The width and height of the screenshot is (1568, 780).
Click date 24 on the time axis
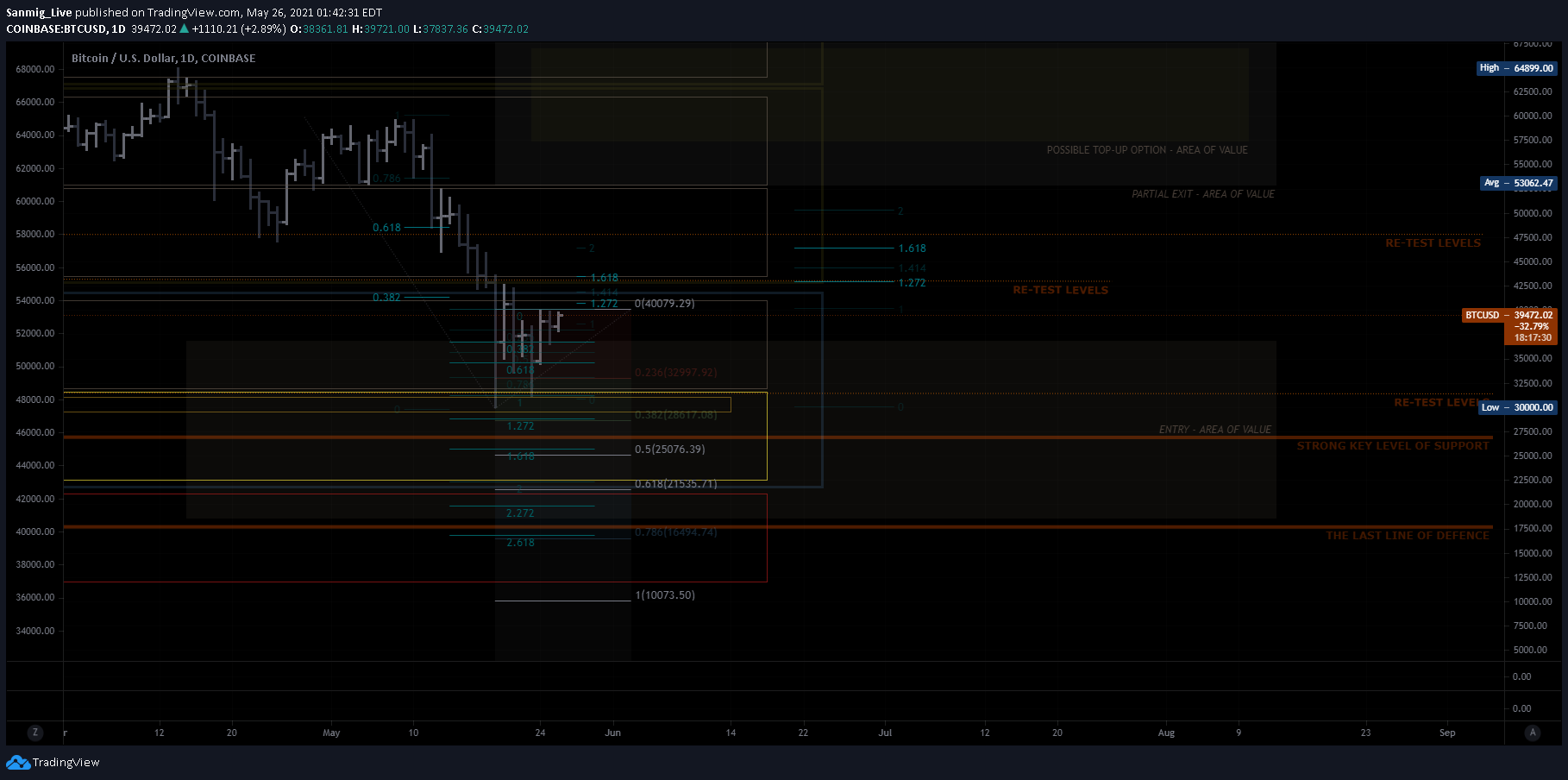coord(540,733)
